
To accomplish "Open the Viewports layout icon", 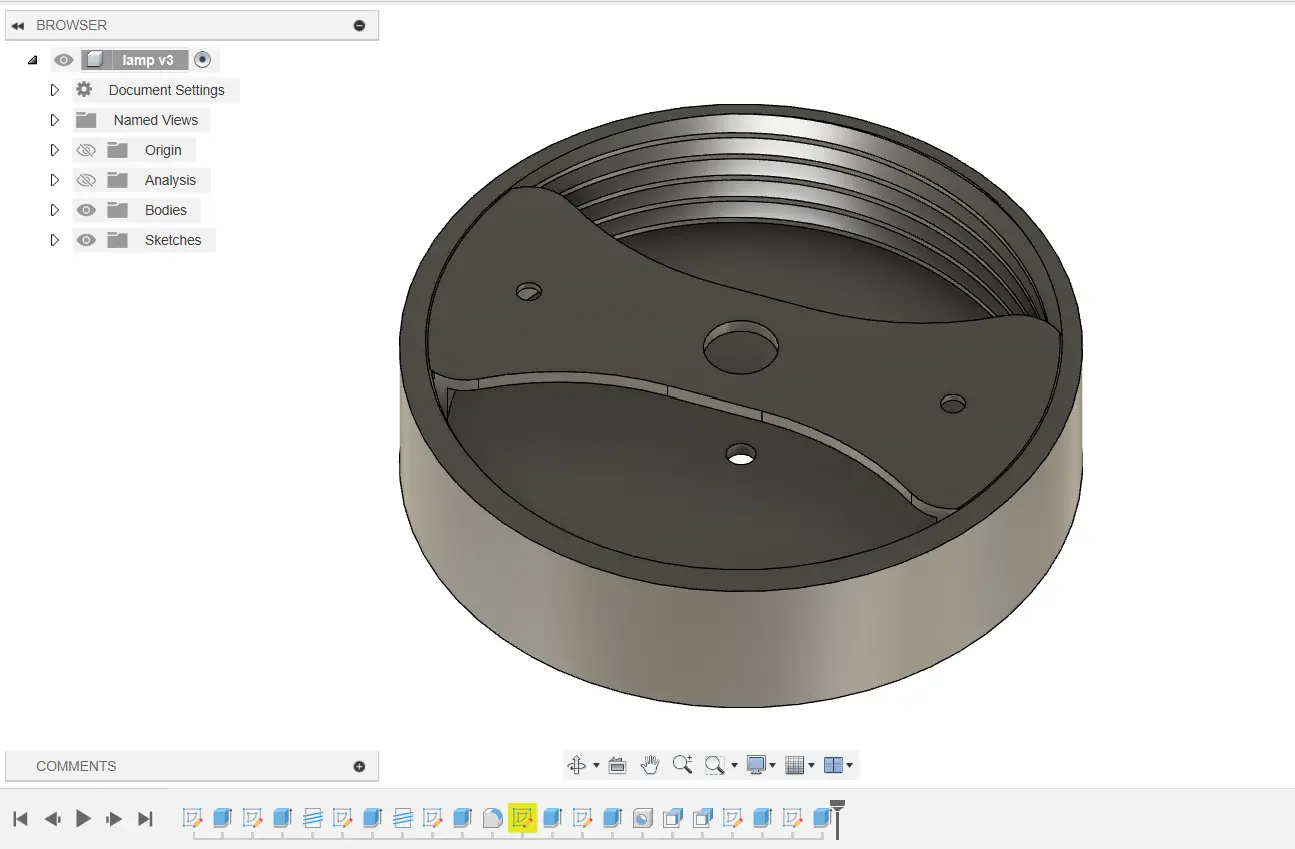I will (x=833, y=765).
